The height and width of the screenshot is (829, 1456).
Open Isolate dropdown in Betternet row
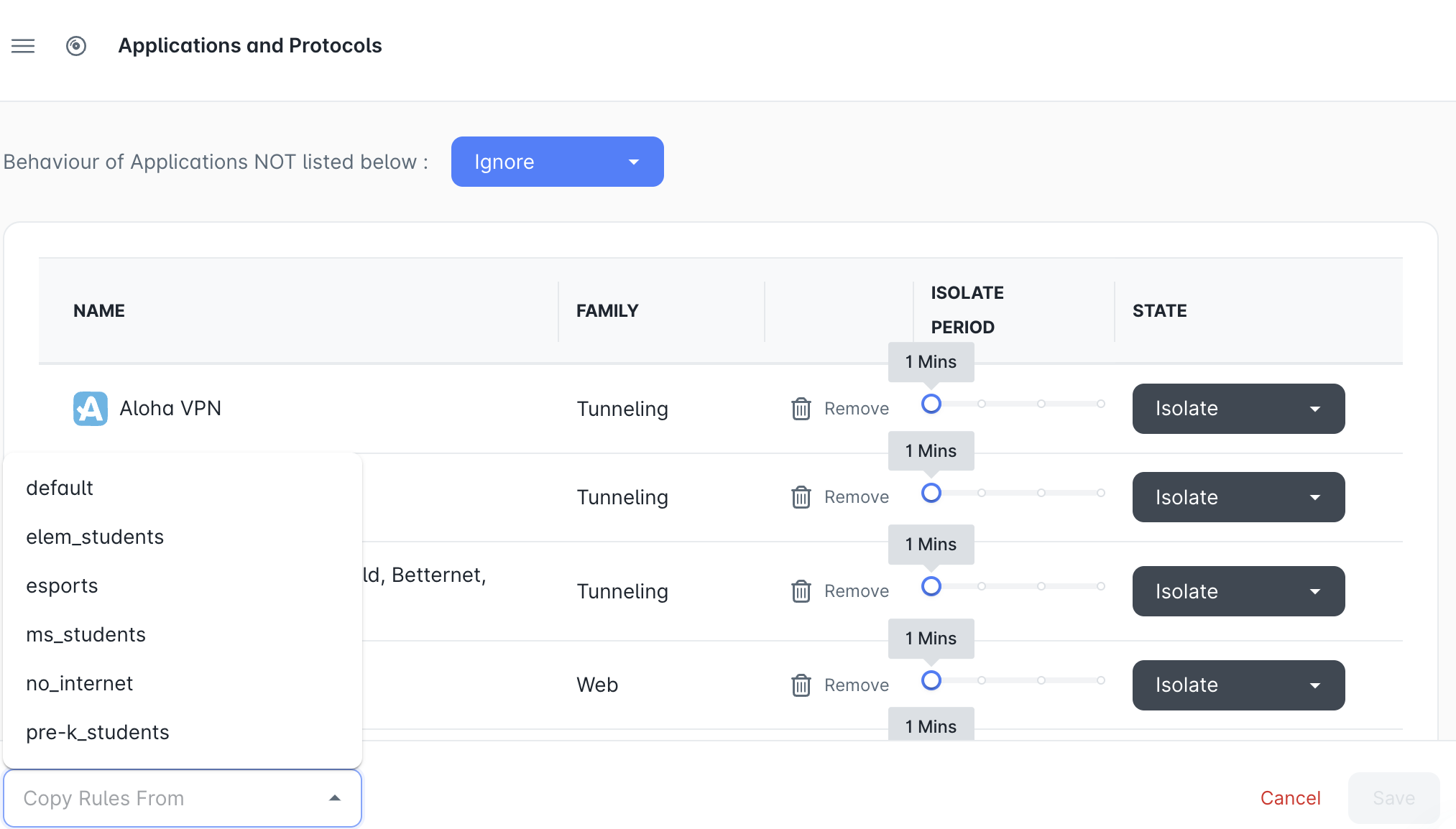click(1239, 591)
